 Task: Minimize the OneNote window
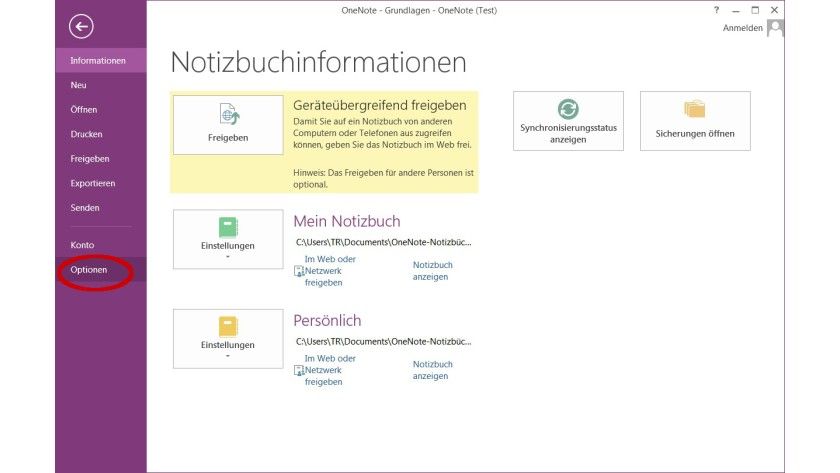click(x=736, y=10)
